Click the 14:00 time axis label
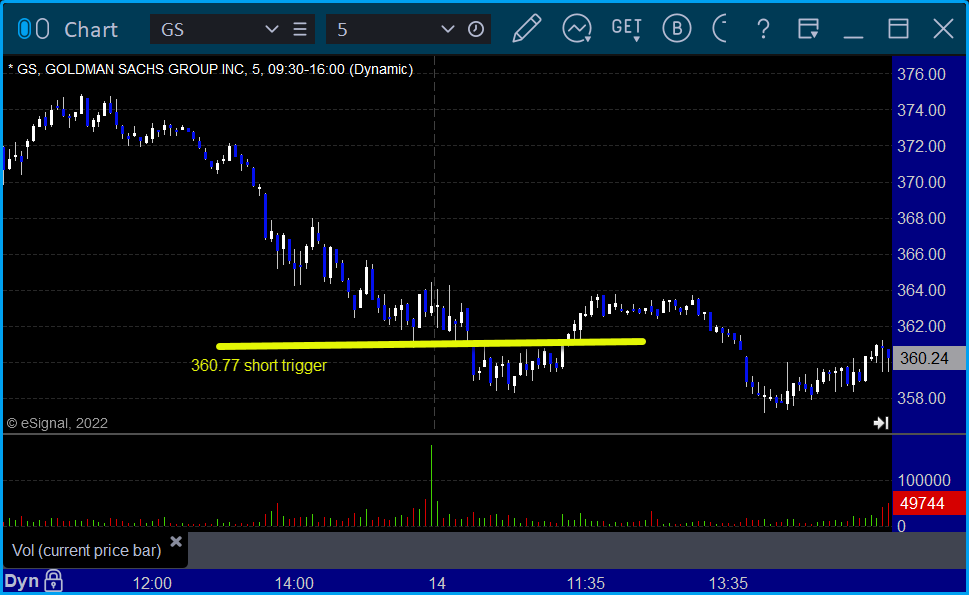The height and width of the screenshot is (595, 969). 294,583
